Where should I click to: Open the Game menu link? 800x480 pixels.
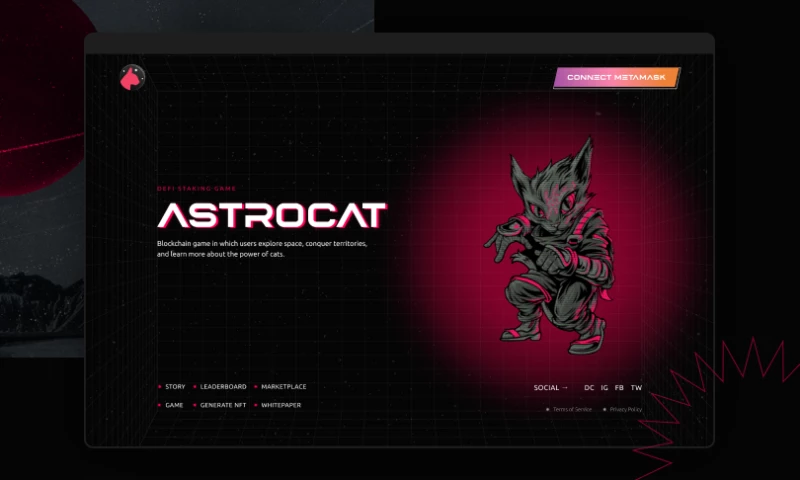pos(174,405)
